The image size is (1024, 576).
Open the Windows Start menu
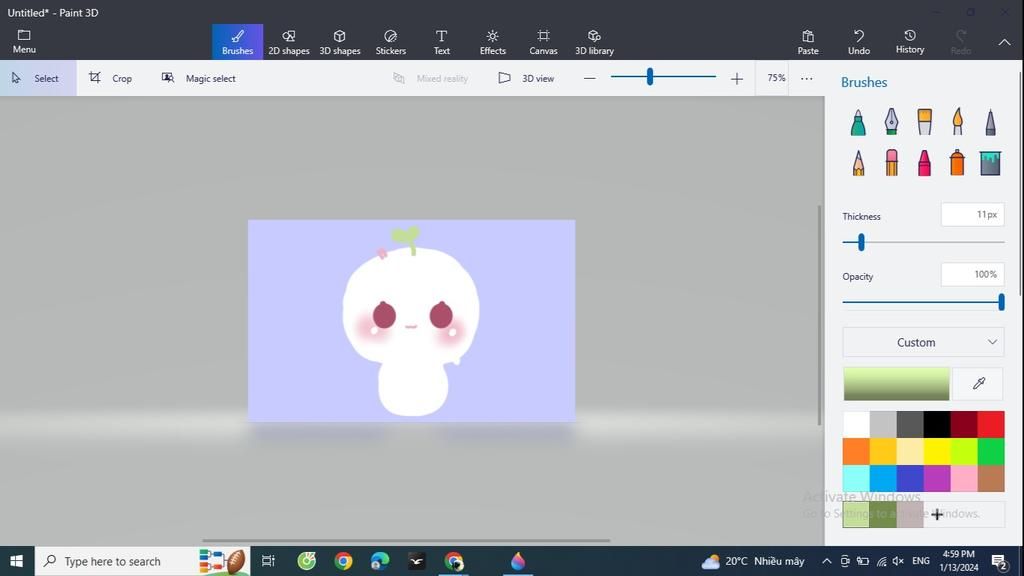(17, 561)
